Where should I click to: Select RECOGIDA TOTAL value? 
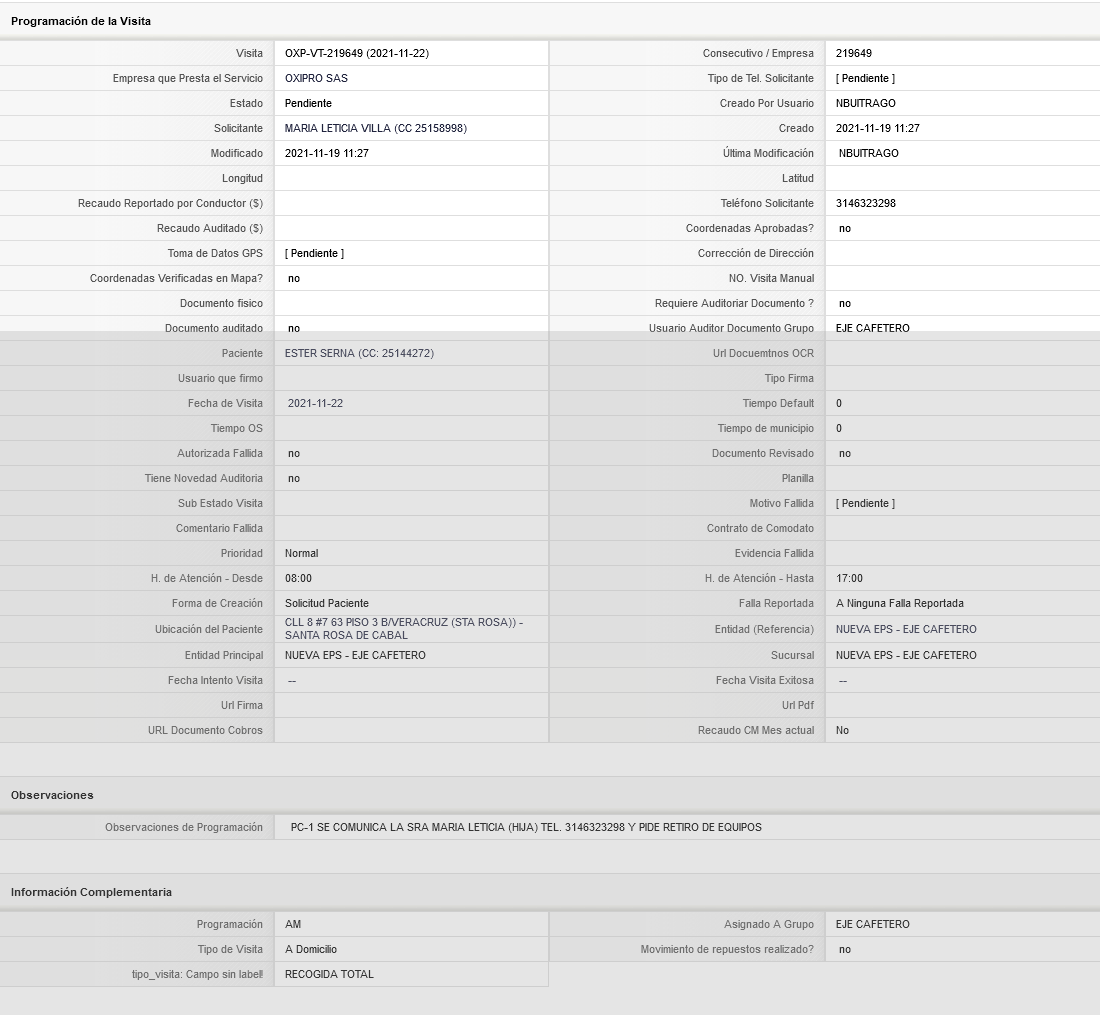click(329, 974)
